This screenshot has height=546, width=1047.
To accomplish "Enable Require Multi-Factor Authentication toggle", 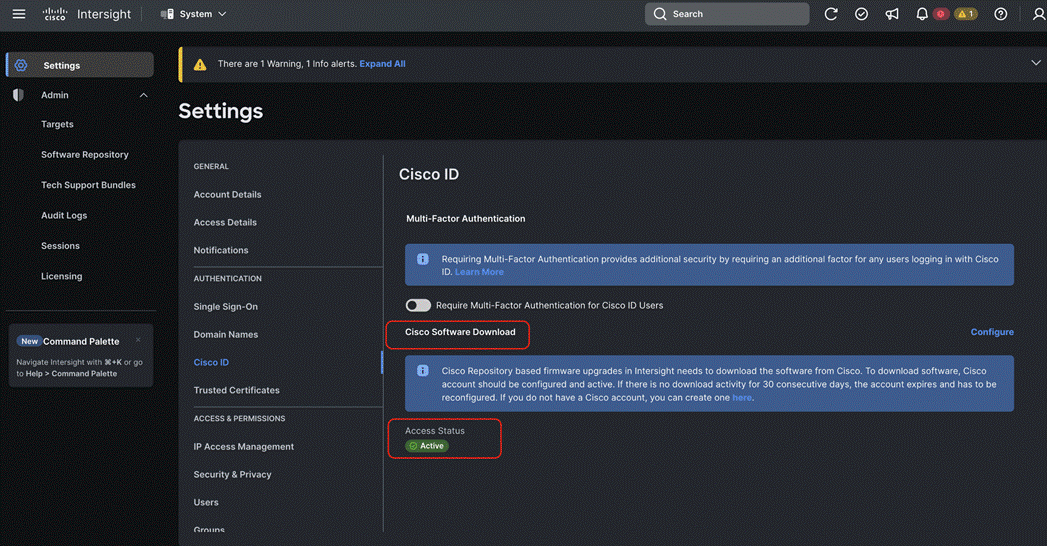I will coord(418,306).
